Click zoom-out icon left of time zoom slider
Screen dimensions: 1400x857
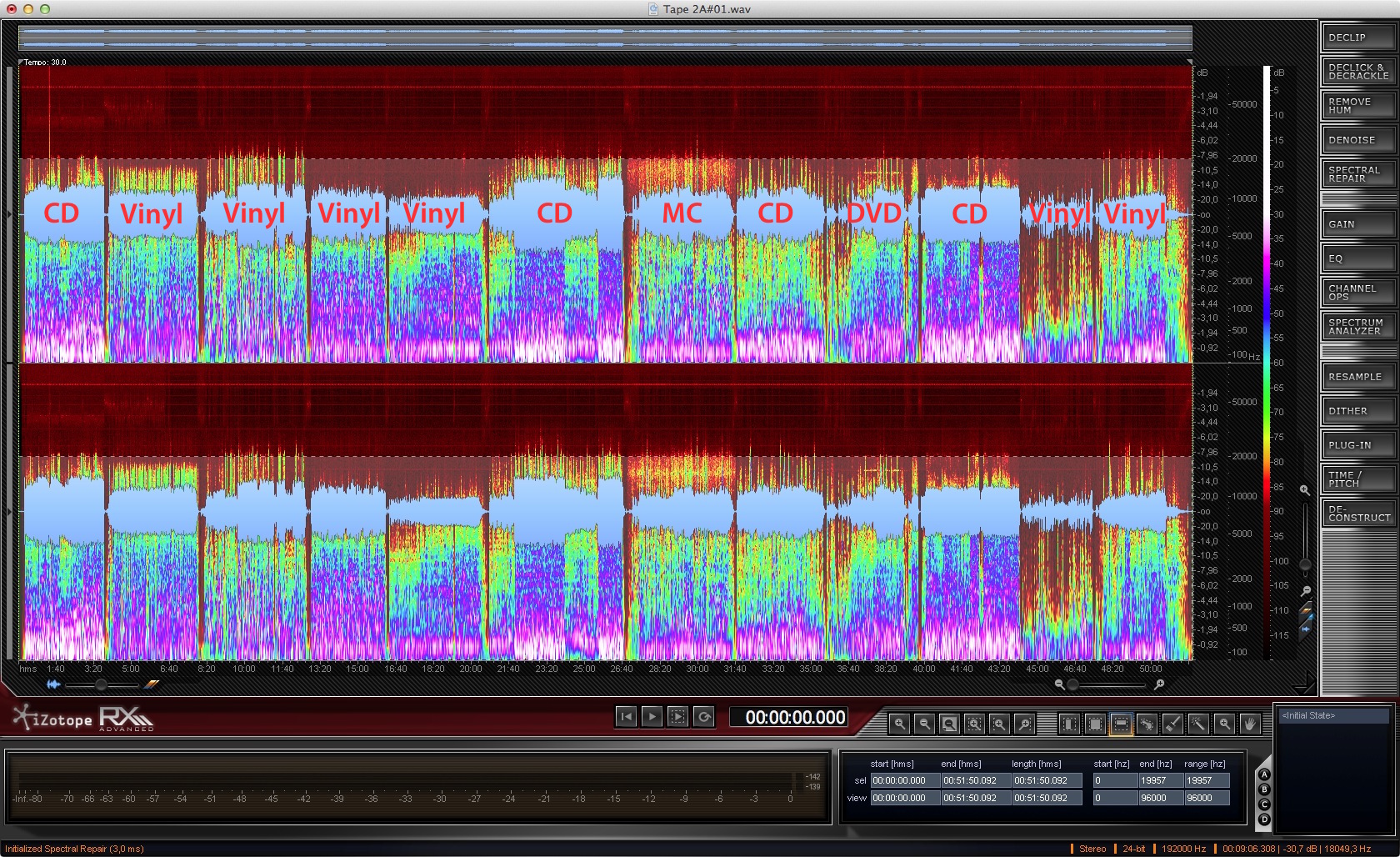1059,684
